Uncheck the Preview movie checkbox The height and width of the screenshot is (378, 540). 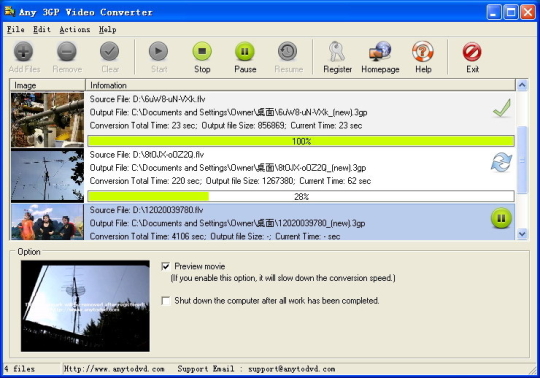pyautogui.click(x=166, y=266)
